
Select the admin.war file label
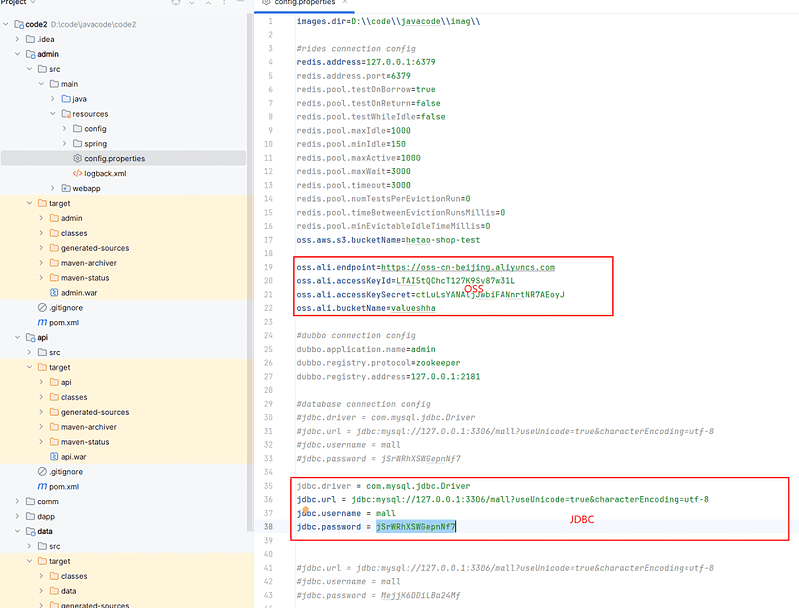coord(79,293)
